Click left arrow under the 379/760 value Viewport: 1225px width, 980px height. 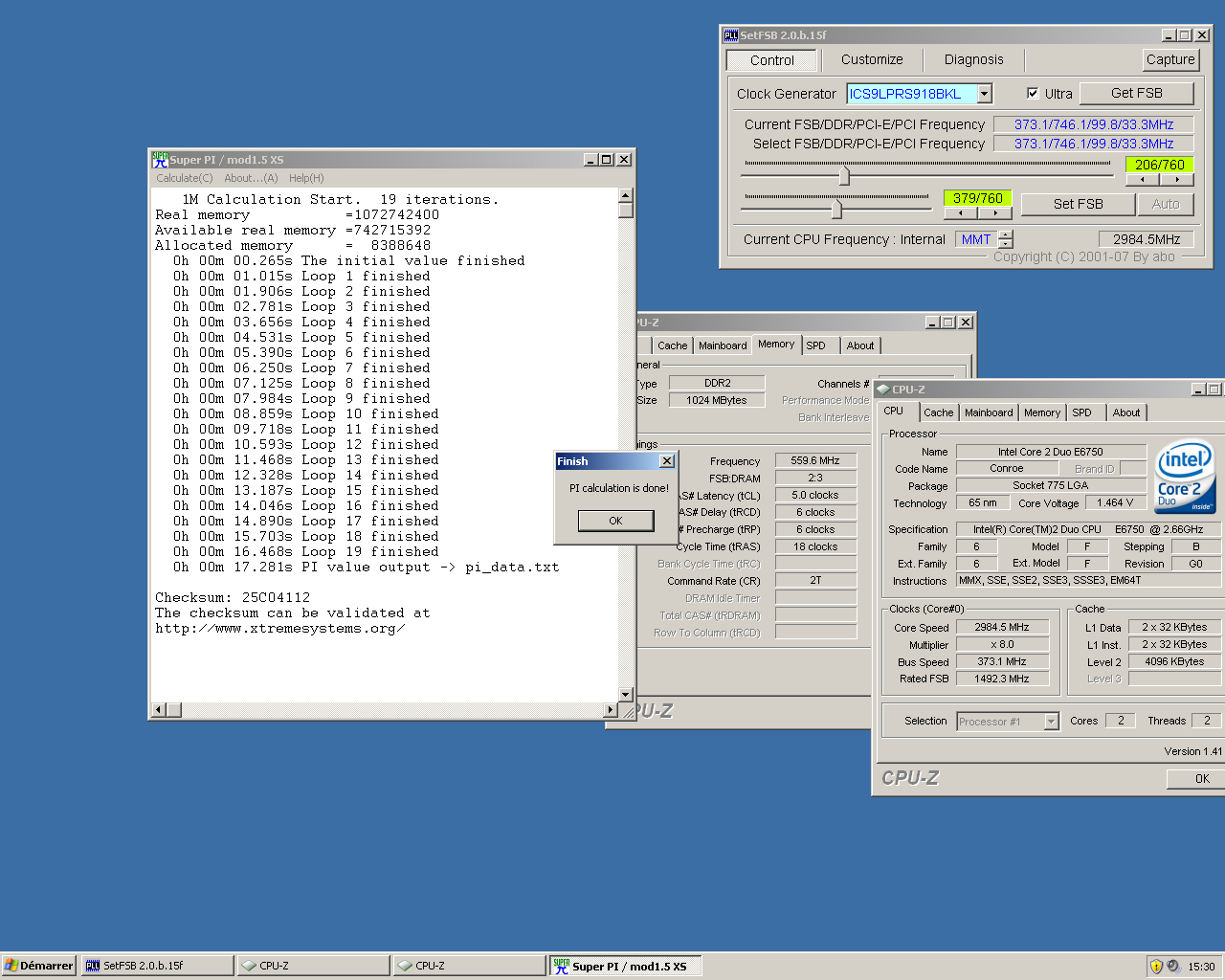[x=961, y=213]
